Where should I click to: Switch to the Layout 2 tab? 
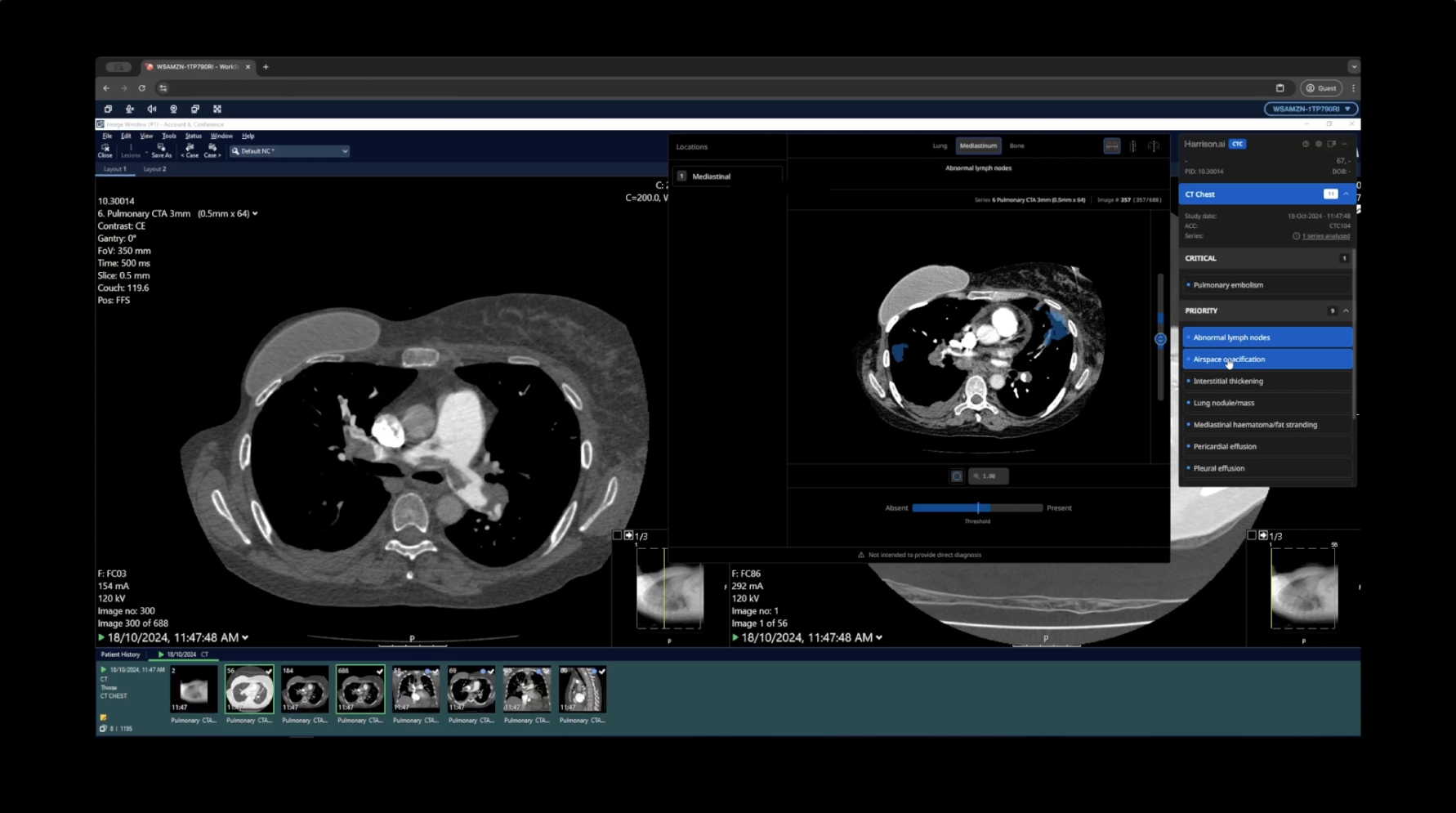click(154, 169)
